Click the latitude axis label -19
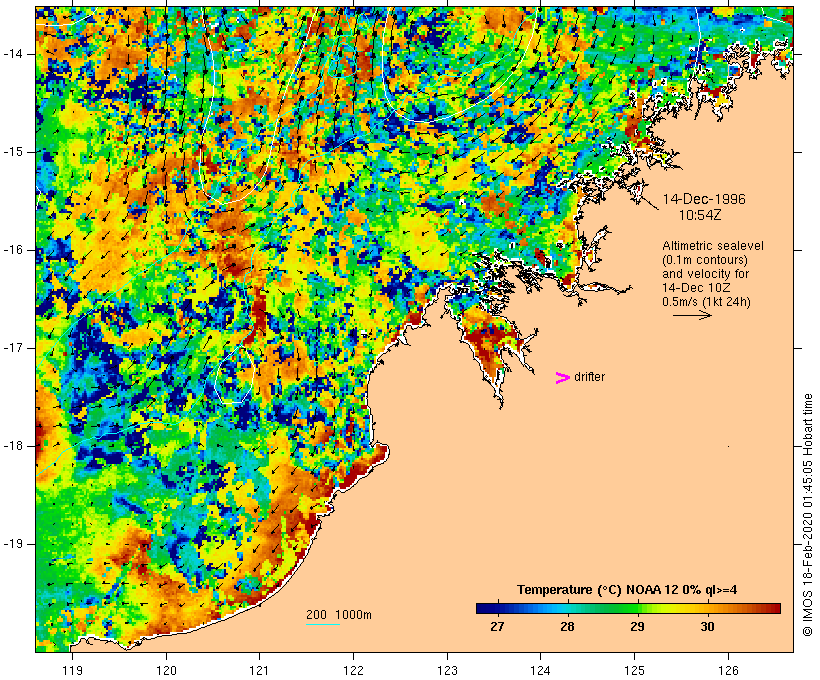 point(13,544)
